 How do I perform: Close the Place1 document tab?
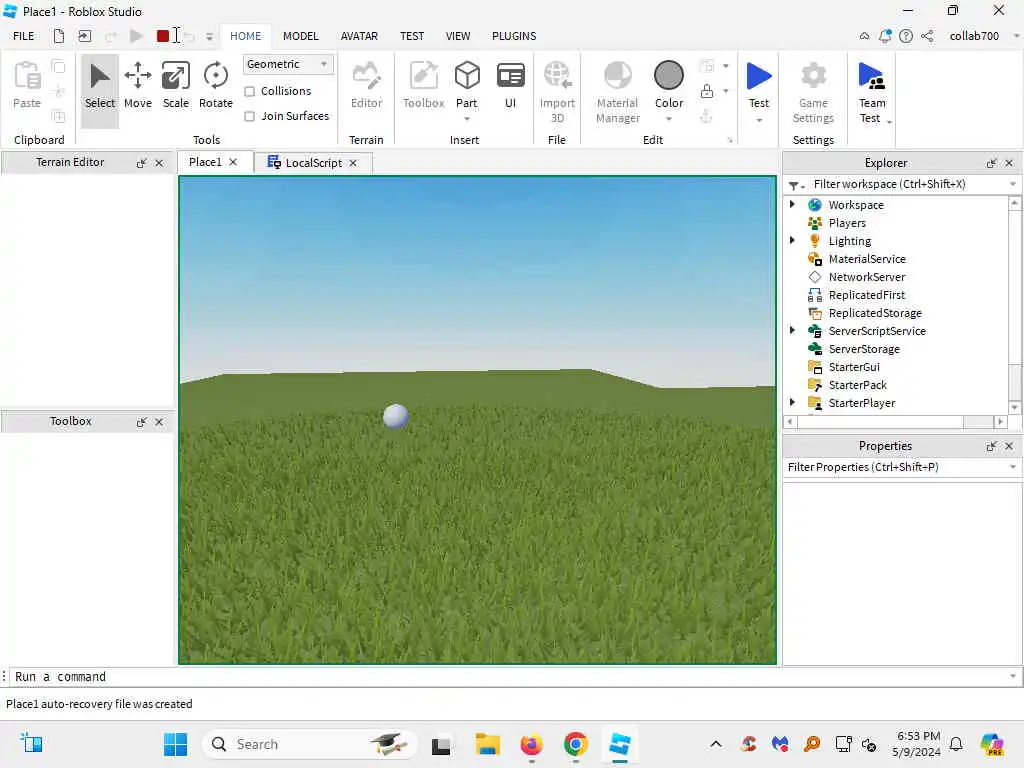(233, 162)
